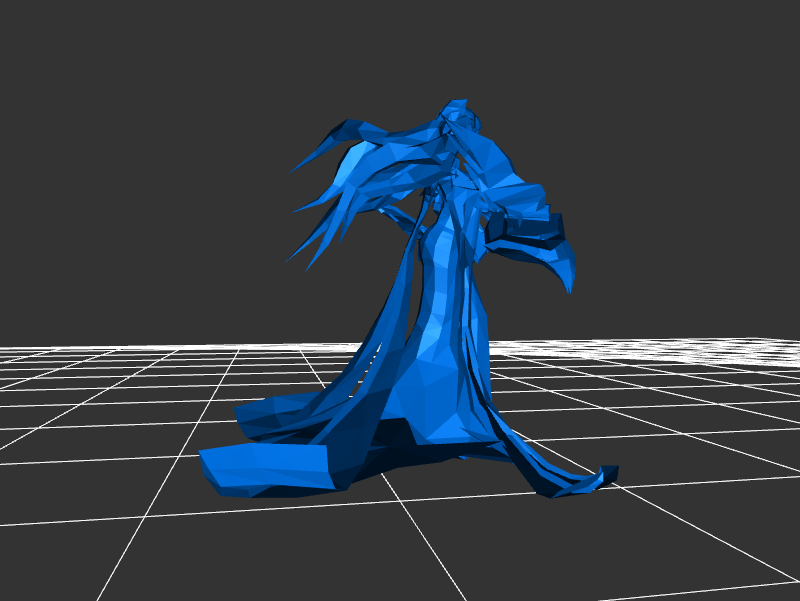Click the uppermost left-pointing spike tip

[x=293, y=170]
